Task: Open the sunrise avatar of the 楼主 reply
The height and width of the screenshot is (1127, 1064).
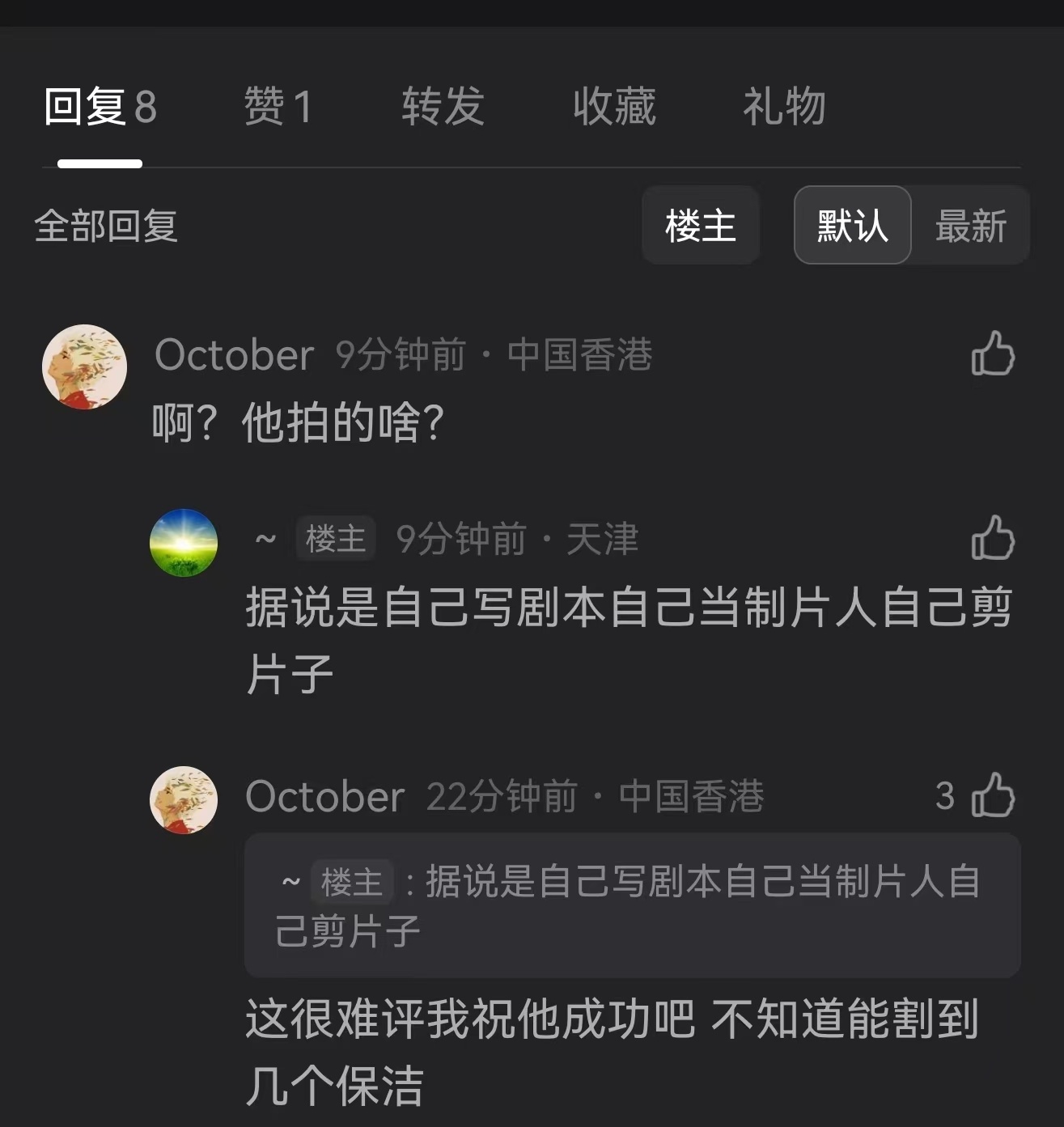Action: [184, 543]
